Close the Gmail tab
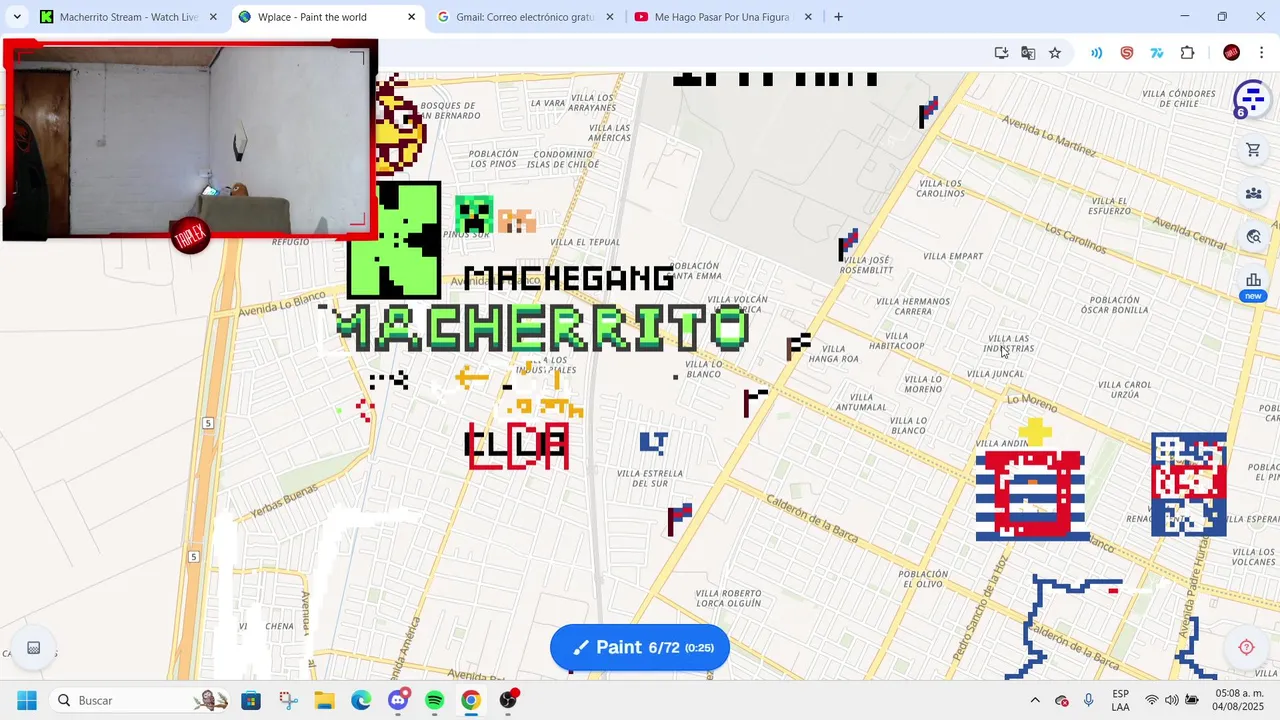The width and height of the screenshot is (1280, 720). tap(610, 17)
